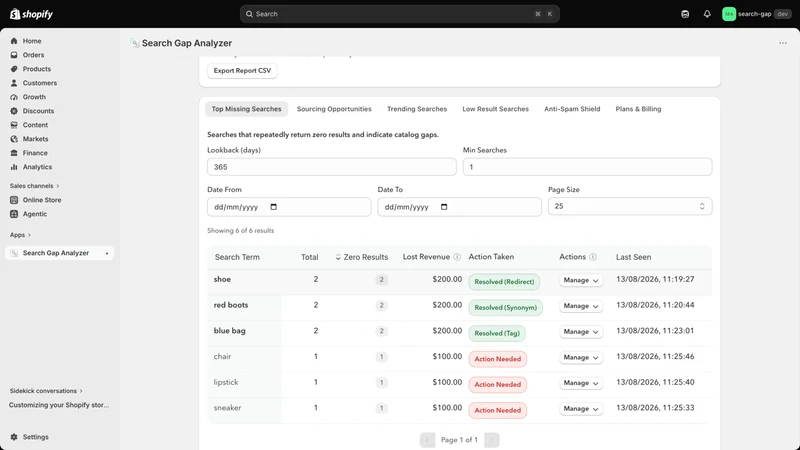Click the Resolved (Synonym) badge
Screen dimensions: 800x450
coord(506,308)
